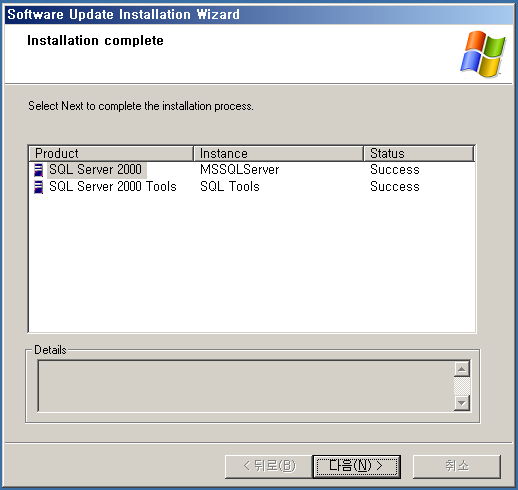Viewport: 518px width, 490px height.
Task: Click the < 뒤로(B) Back button
Action: [x=269, y=466]
